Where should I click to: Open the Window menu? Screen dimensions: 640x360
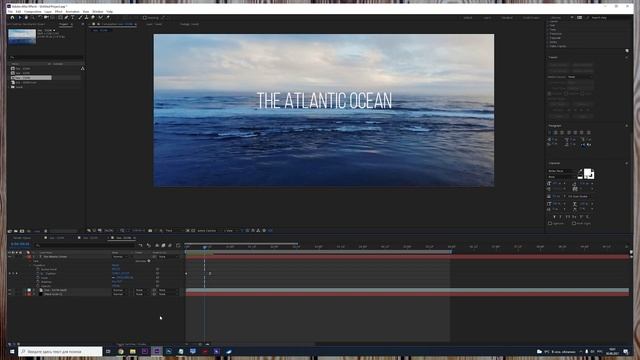(x=98, y=11)
